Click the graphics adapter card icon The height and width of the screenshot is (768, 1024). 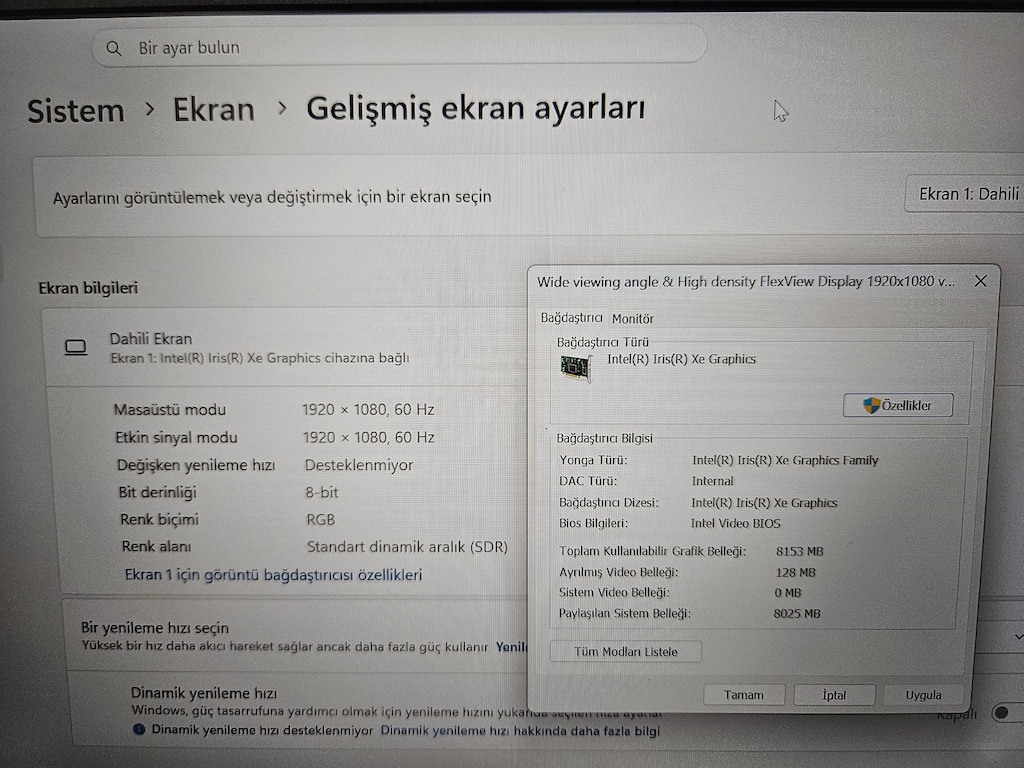(576, 368)
